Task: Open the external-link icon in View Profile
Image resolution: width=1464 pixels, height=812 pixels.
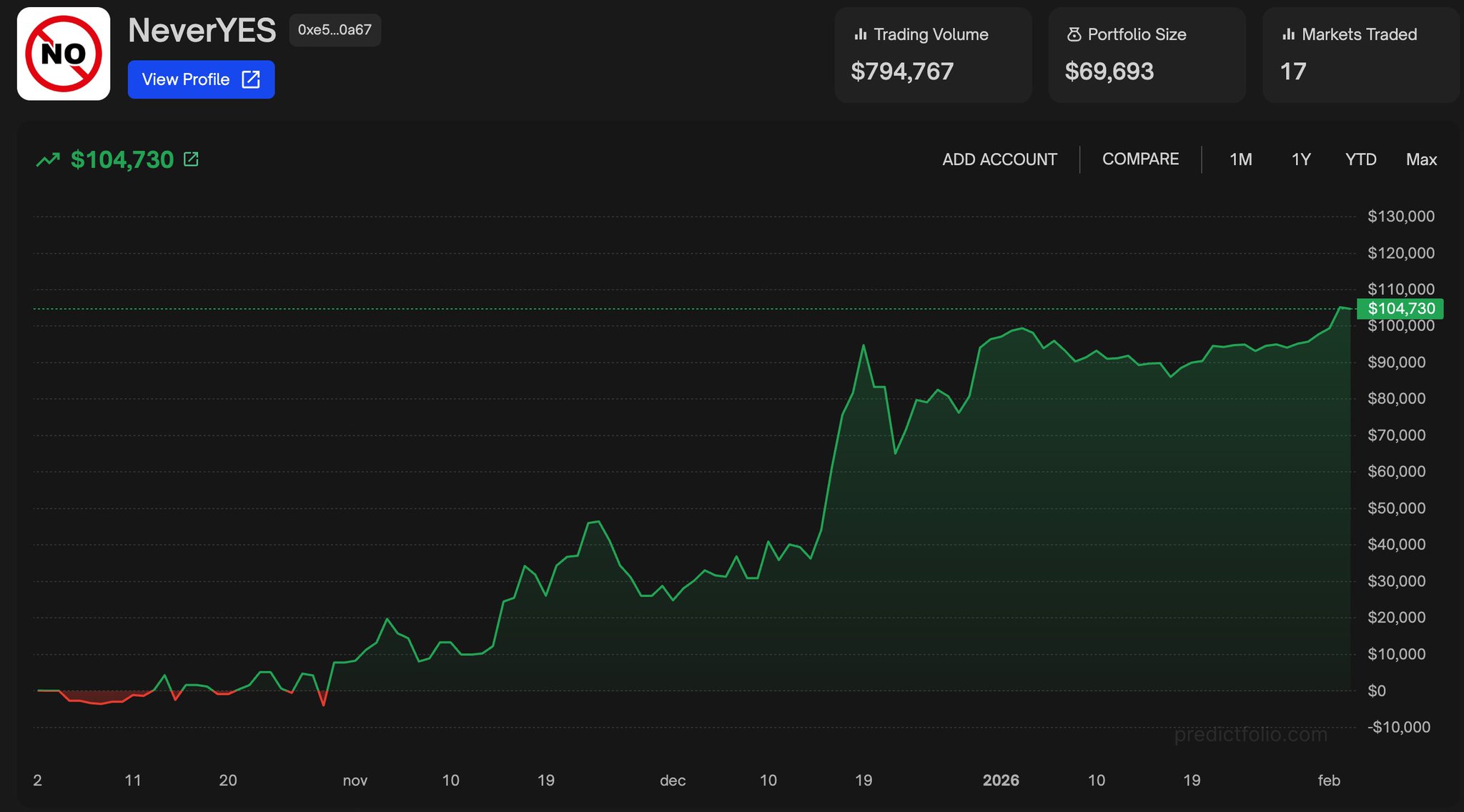Action: [x=251, y=79]
